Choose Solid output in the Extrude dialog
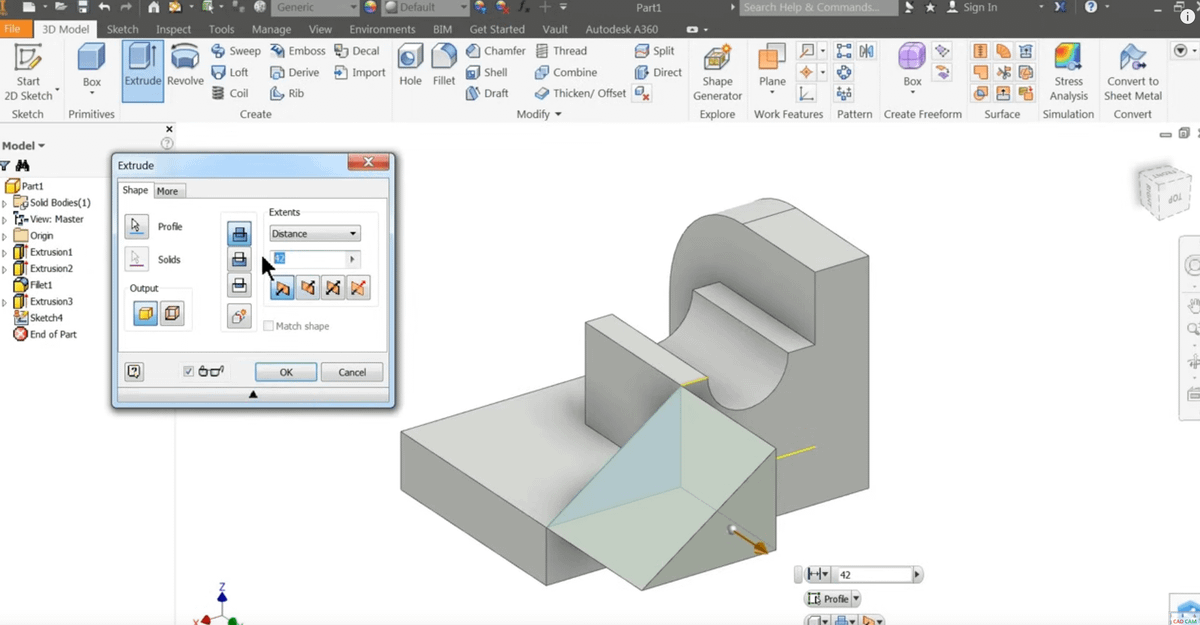This screenshot has height=625, width=1200. (146, 314)
